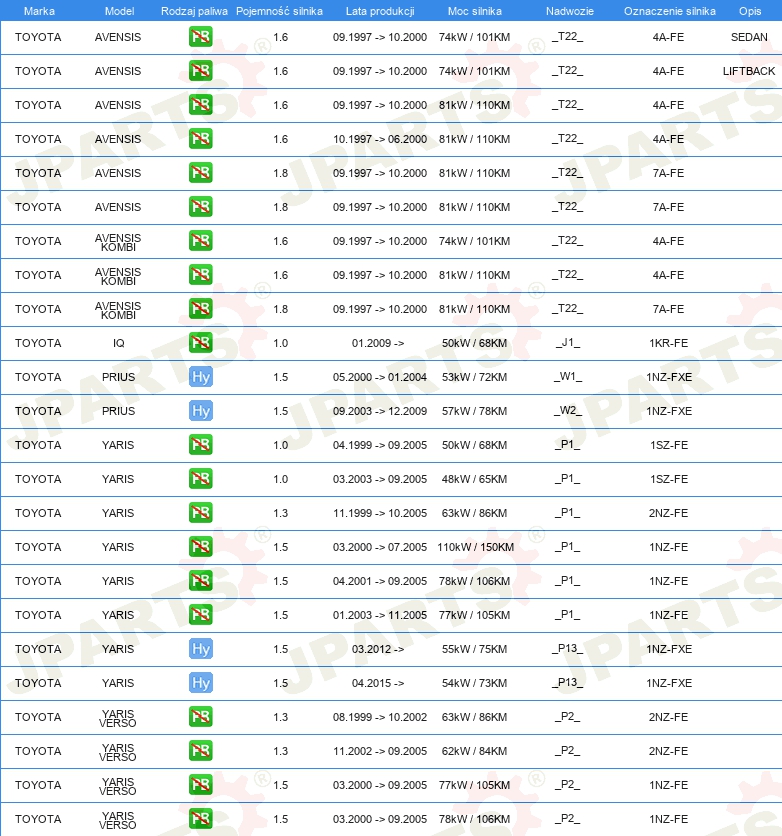782x836 pixels.
Task: Click the 11.1999 -> 10.2005 date cell
Action: point(380,513)
